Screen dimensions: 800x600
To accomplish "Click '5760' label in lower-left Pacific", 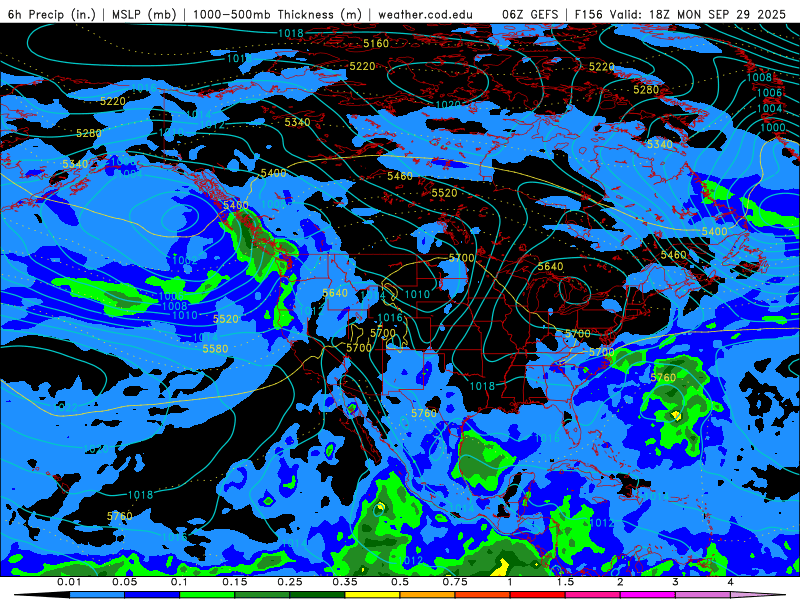I will (x=119, y=516).
